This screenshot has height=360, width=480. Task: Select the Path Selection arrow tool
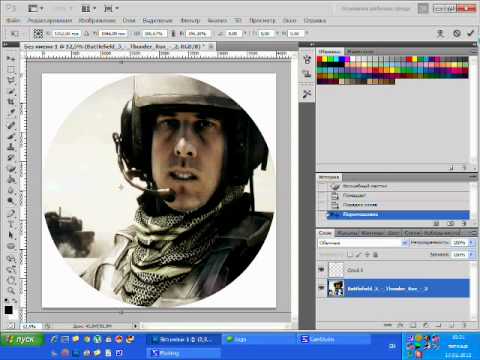[x=11, y=235]
